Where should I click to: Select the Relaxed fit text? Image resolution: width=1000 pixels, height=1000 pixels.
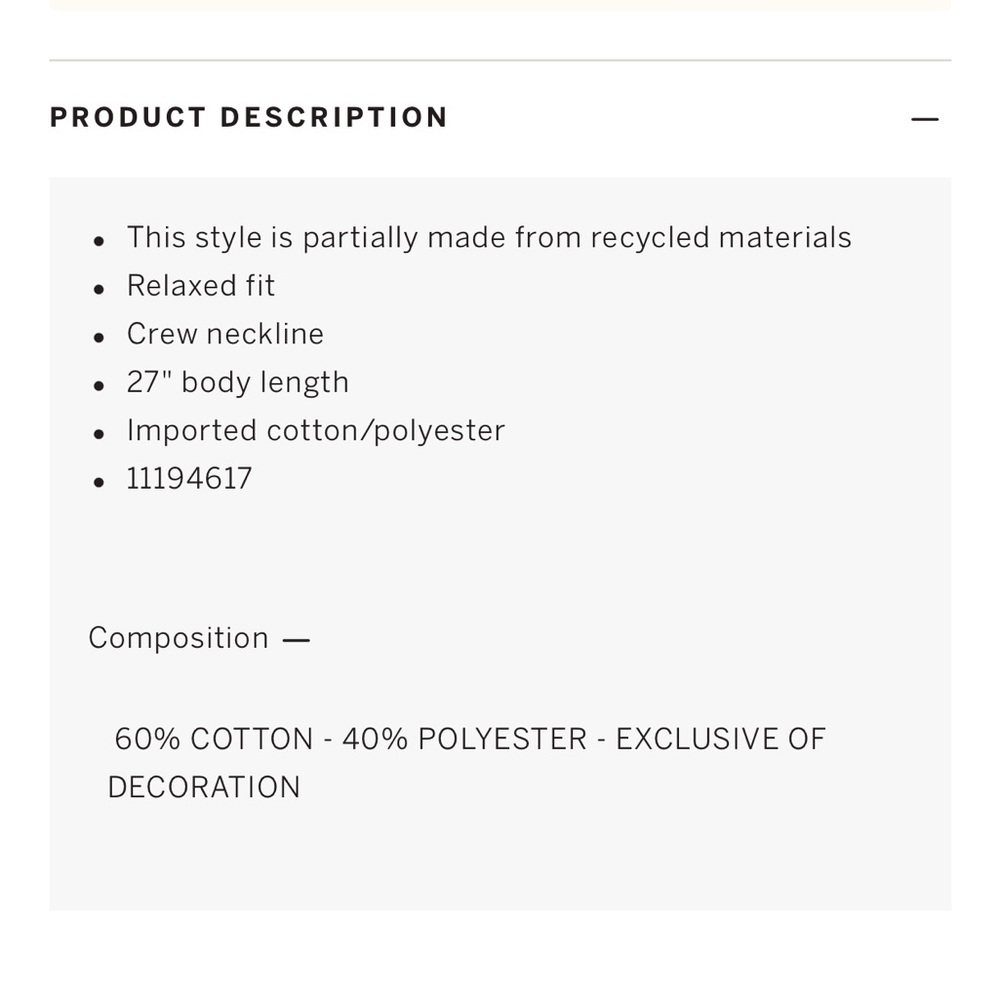(x=201, y=286)
